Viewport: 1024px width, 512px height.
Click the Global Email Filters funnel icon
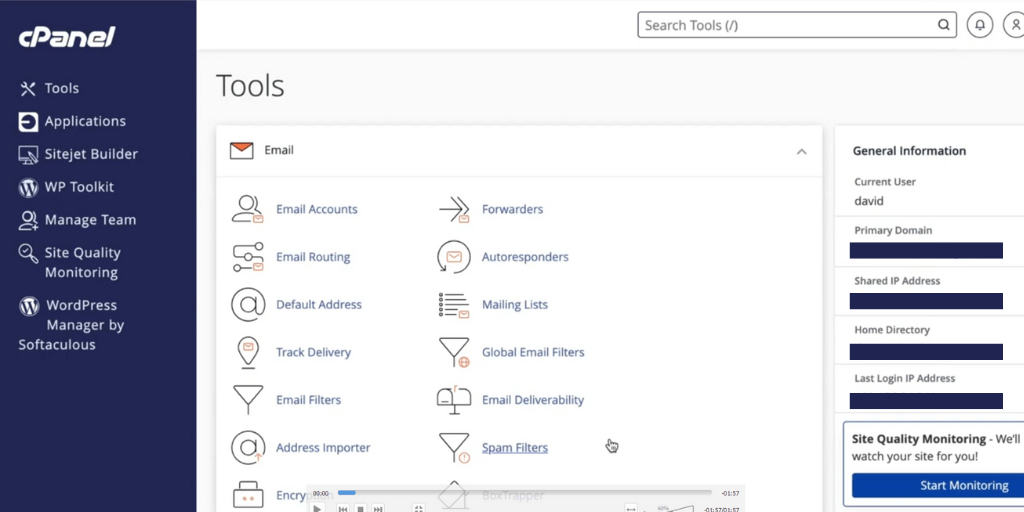coord(455,353)
